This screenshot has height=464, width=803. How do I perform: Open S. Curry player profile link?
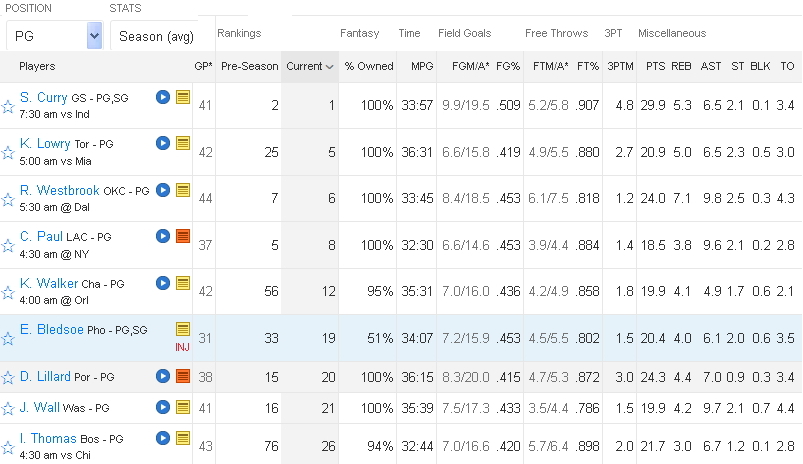44,97
